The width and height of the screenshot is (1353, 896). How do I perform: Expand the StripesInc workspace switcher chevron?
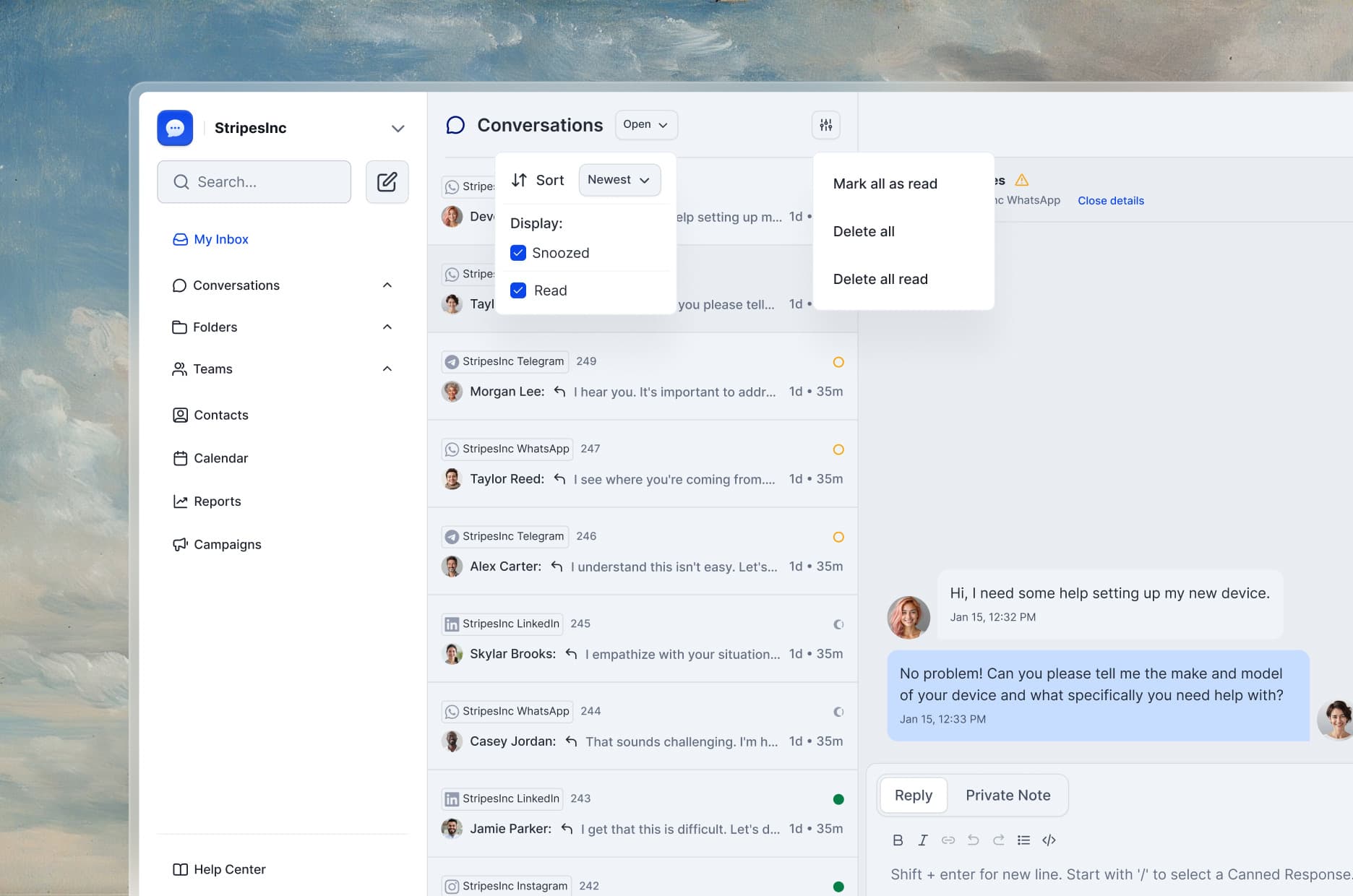(x=398, y=129)
